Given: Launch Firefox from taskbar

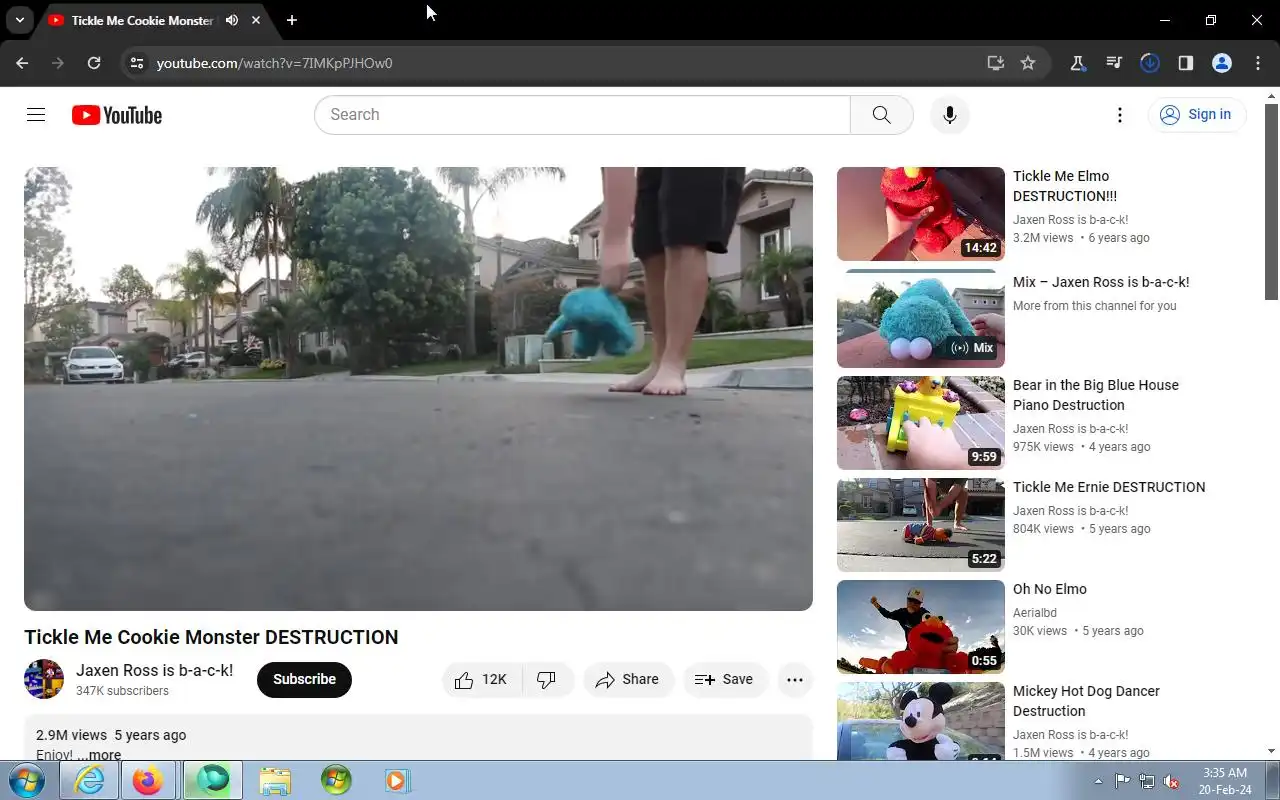Looking at the screenshot, I should point(148,780).
